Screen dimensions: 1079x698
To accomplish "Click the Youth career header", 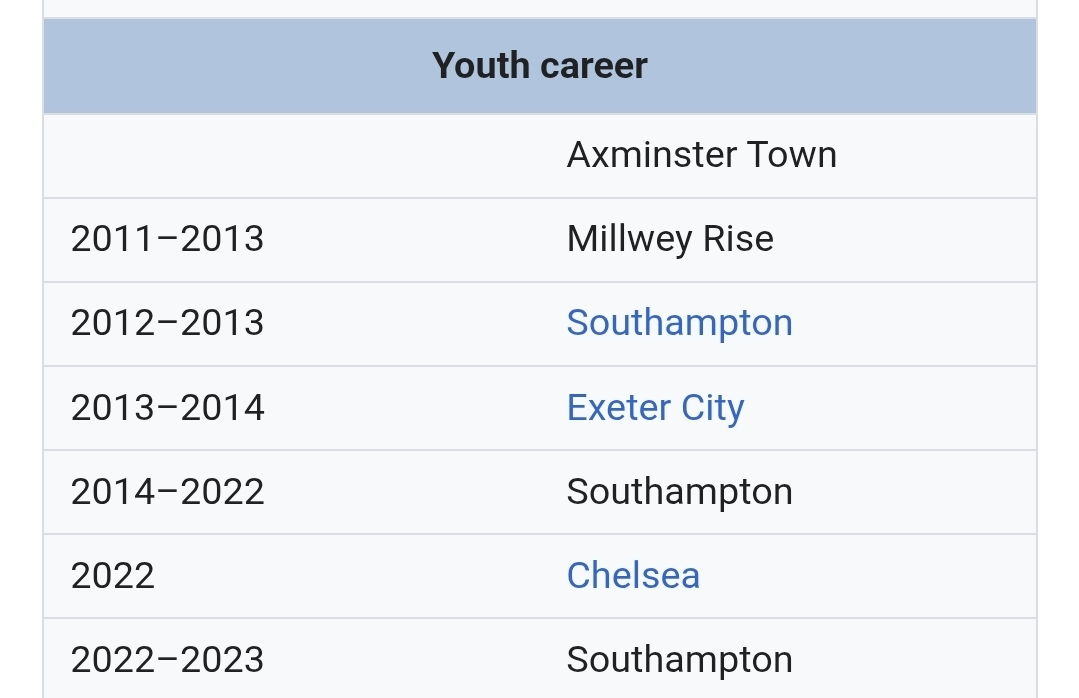I will point(540,66).
